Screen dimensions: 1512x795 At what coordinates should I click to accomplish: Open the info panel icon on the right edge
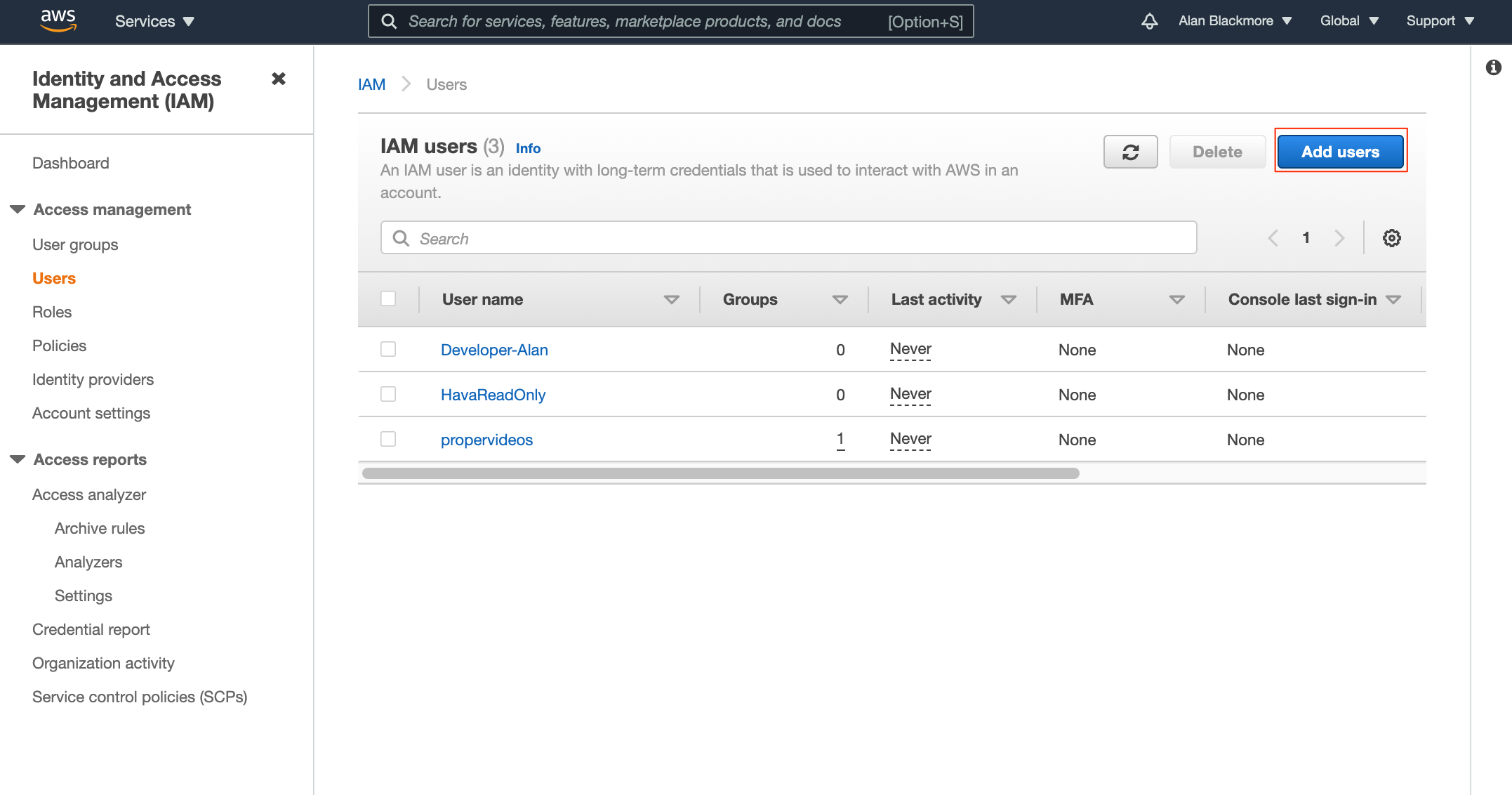(1492, 67)
